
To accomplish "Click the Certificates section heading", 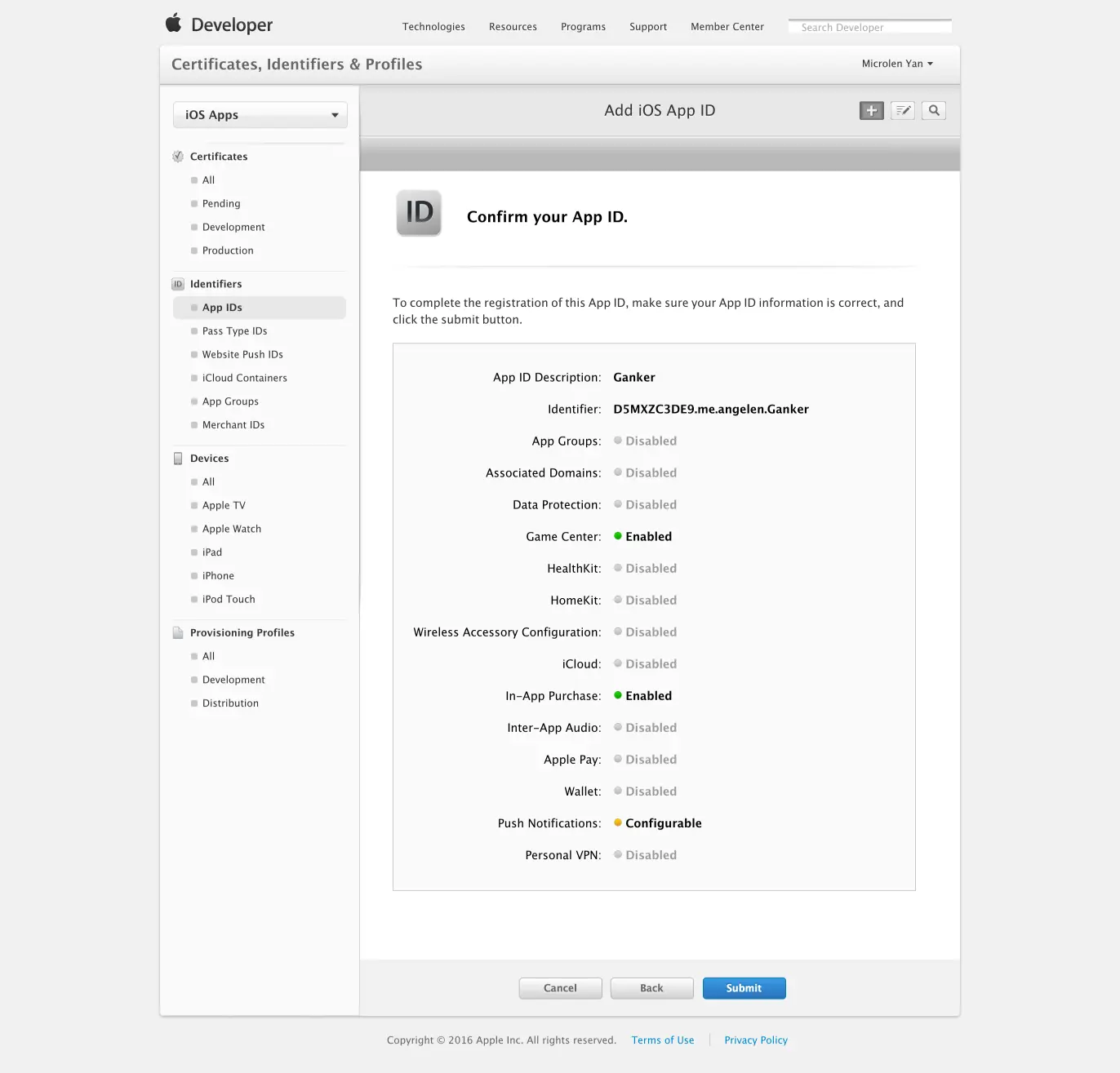I will 219,157.
